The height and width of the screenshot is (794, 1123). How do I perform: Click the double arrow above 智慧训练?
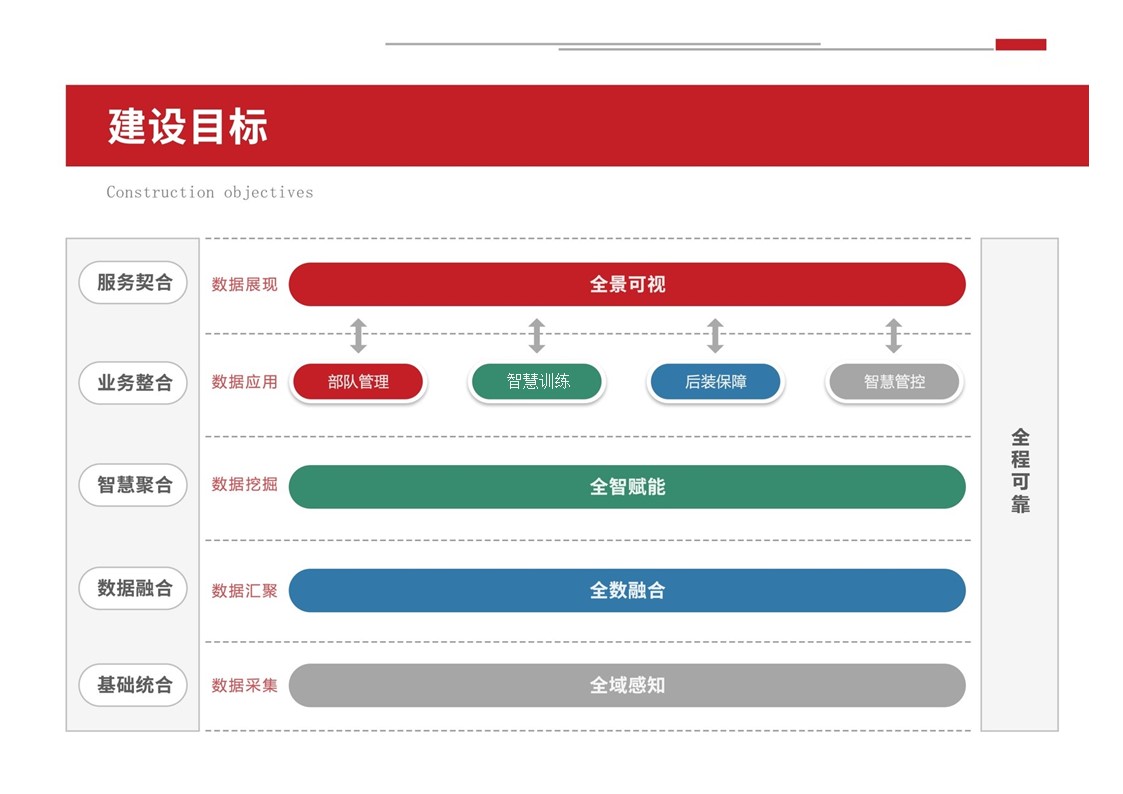(x=537, y=336)
